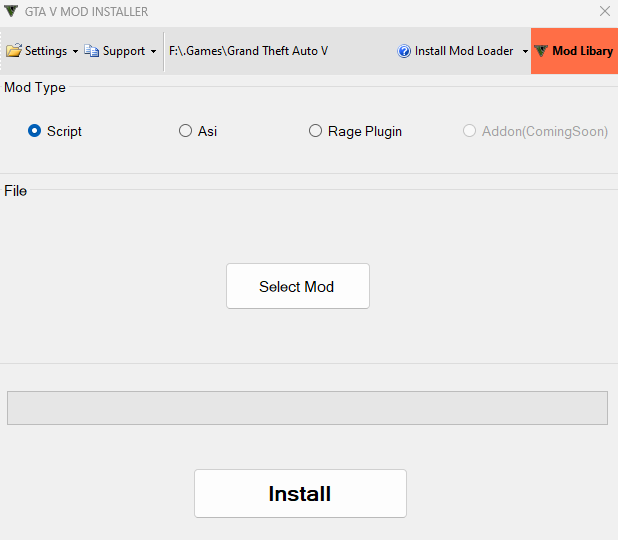Click the installation progress bar

click(x=307, y=408)
